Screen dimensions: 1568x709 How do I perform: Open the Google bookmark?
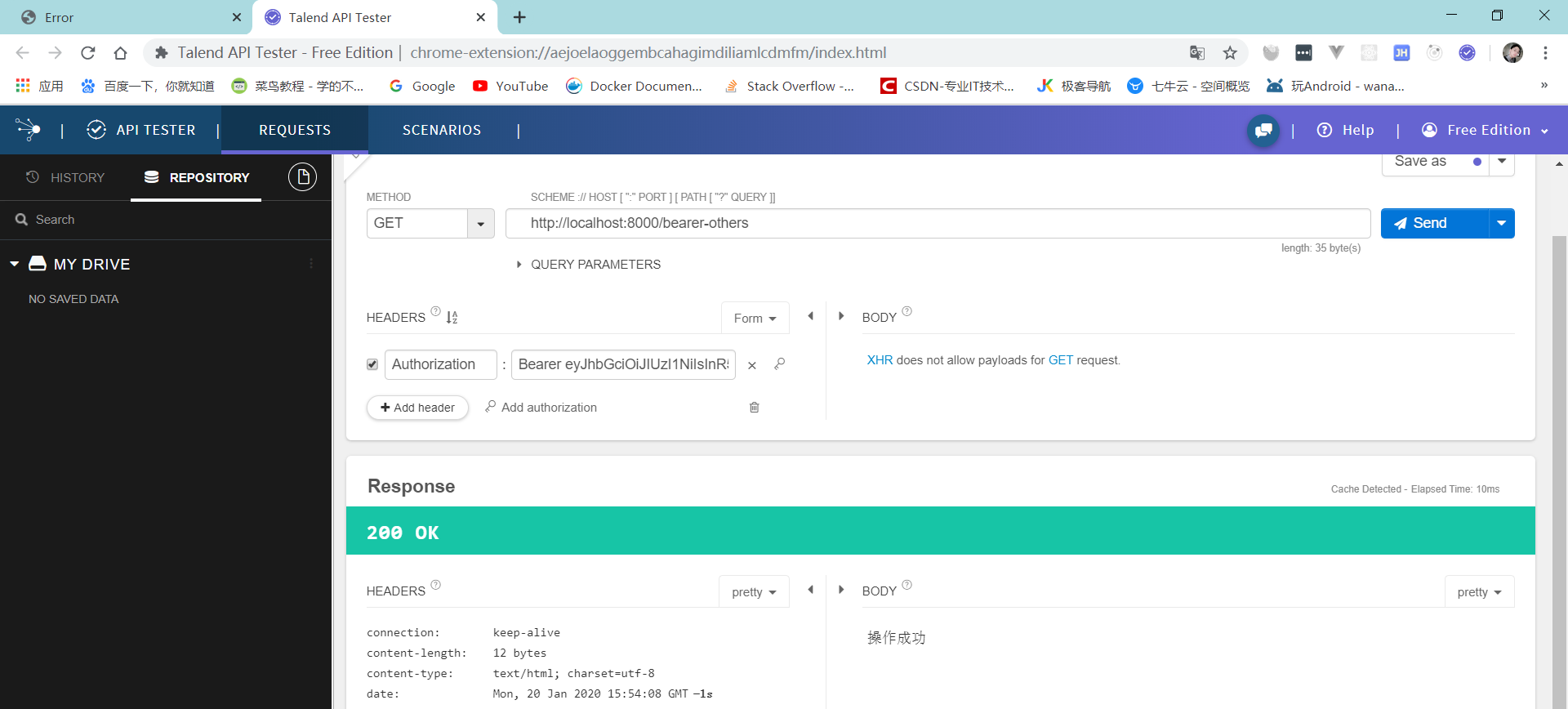click(422, 86)
